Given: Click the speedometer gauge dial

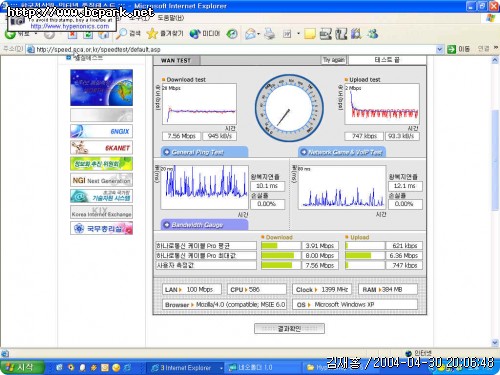Looking at the screenshot, I should [289, 108].
